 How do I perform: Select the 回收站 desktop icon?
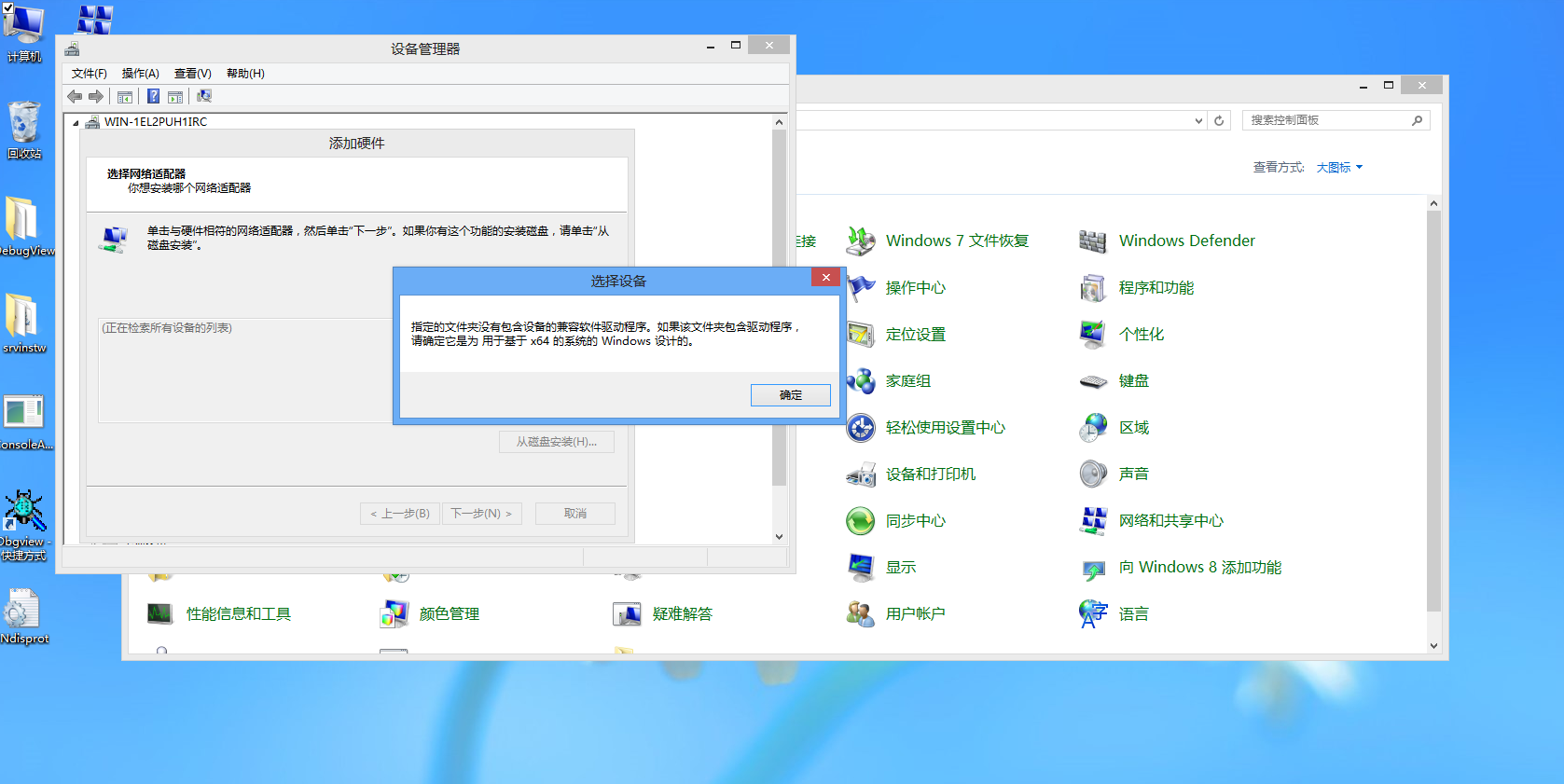pos(24,131)
